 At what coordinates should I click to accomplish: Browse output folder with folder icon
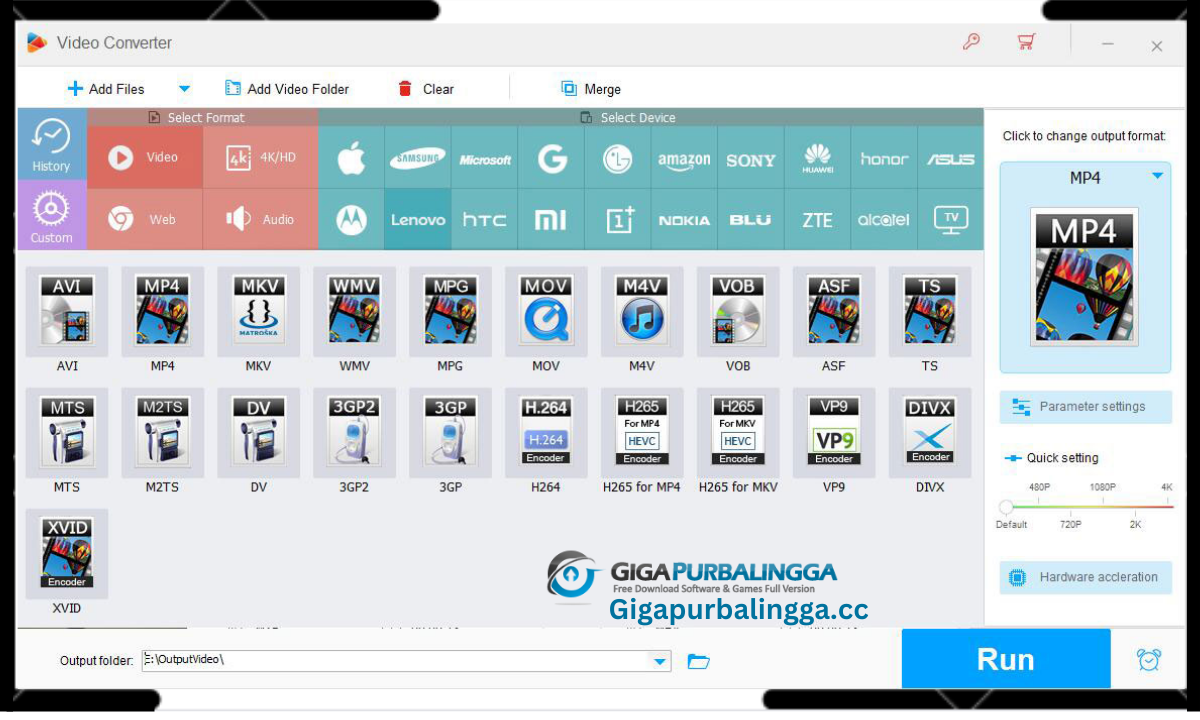coord(699,661)
